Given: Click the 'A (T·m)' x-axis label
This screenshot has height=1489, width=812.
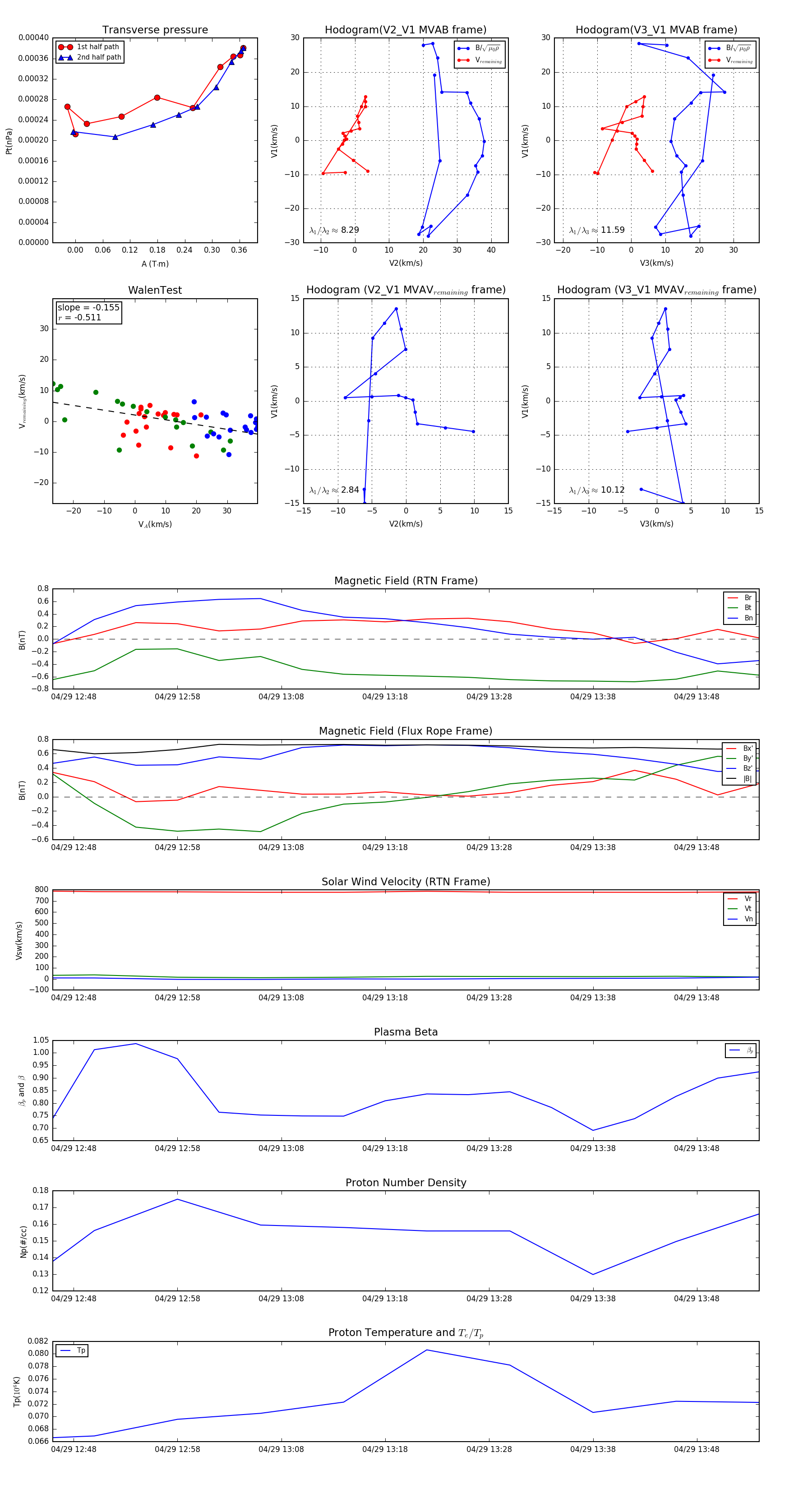Looking at the screenshot, I should click(x=155, y=264).
